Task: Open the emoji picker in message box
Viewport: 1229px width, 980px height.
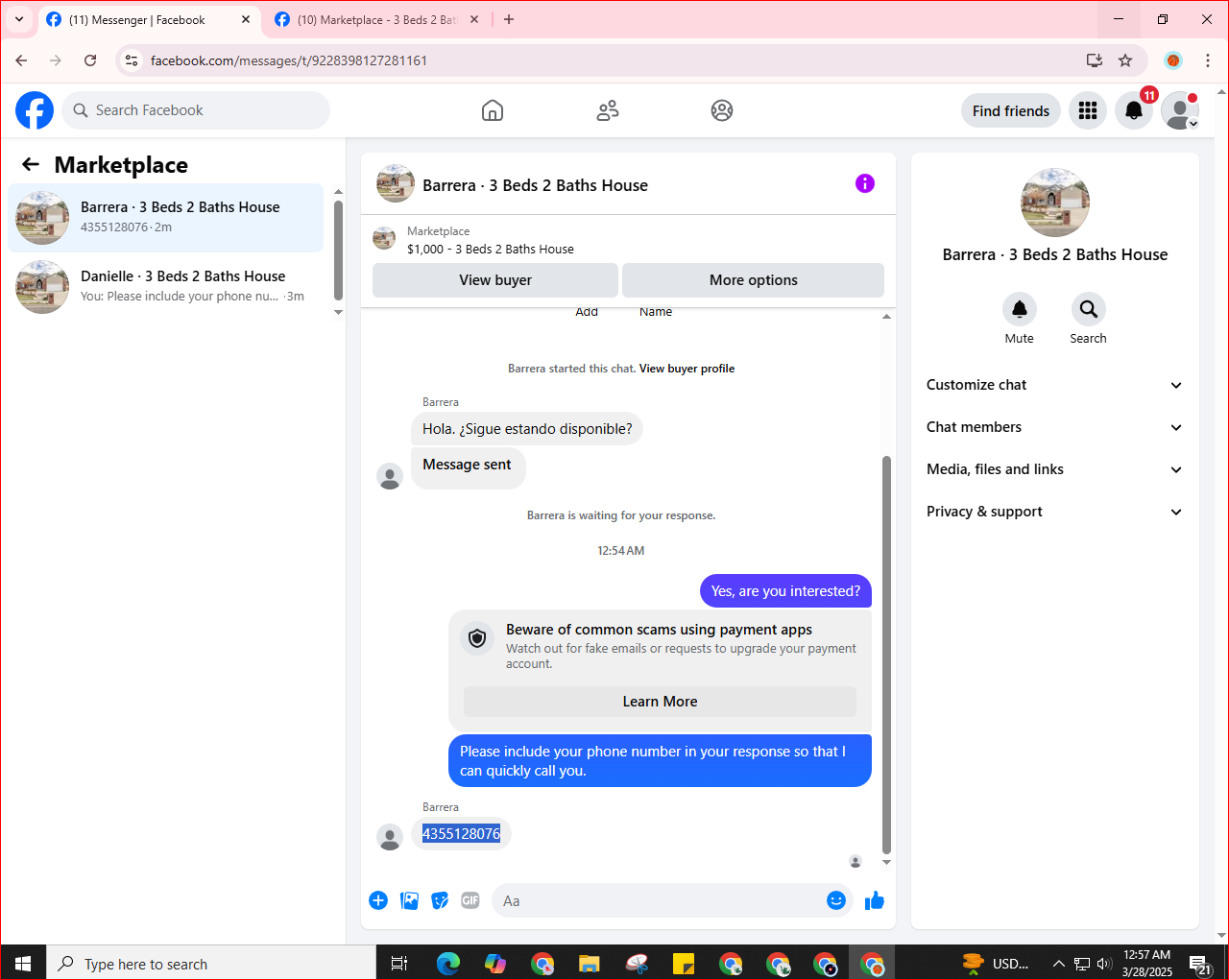Action: tap(836, 900)
